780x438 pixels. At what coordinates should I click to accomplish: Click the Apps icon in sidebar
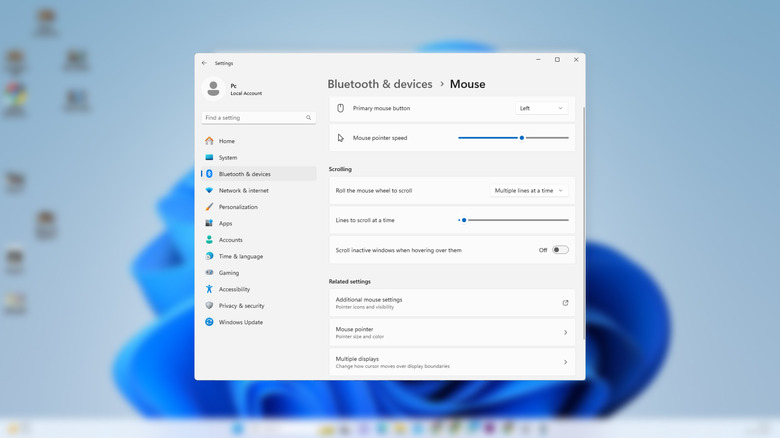[x=209, y=223]
